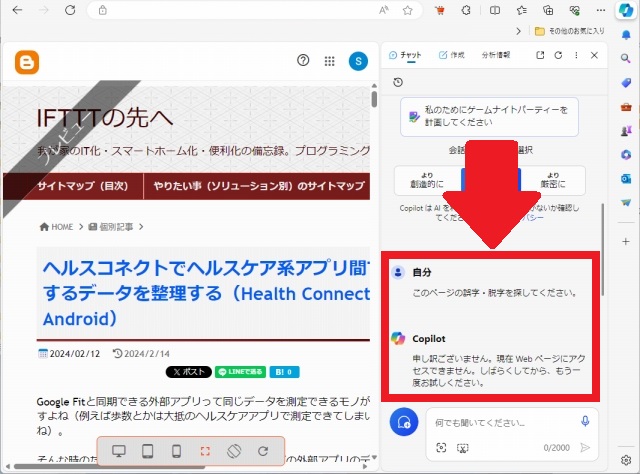The image size is (640, 474).
Task: Follow the HOME breadcrumb link
Action: (x=56, y=227)
